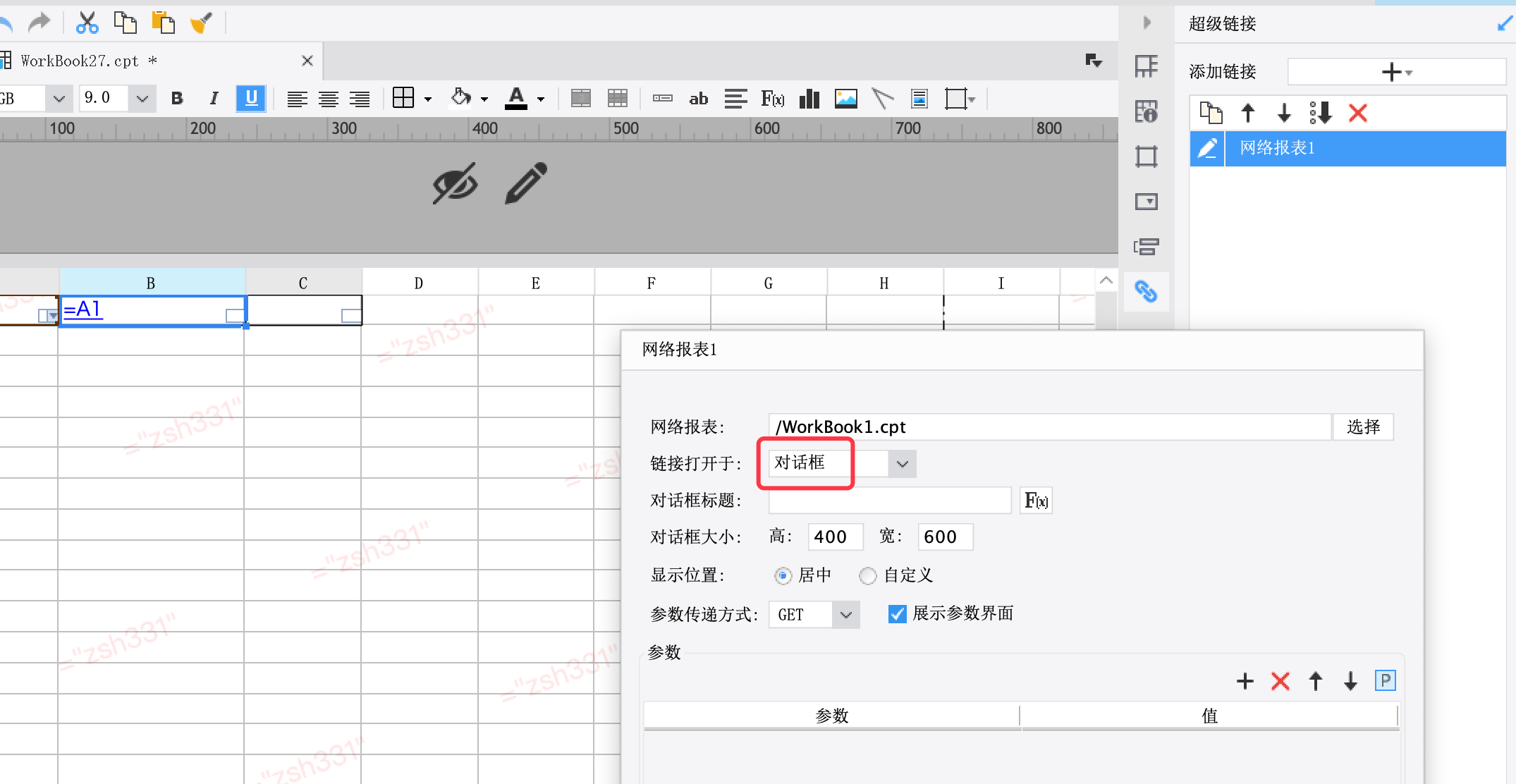Move hyperlink down in list

pos(1284,113)
